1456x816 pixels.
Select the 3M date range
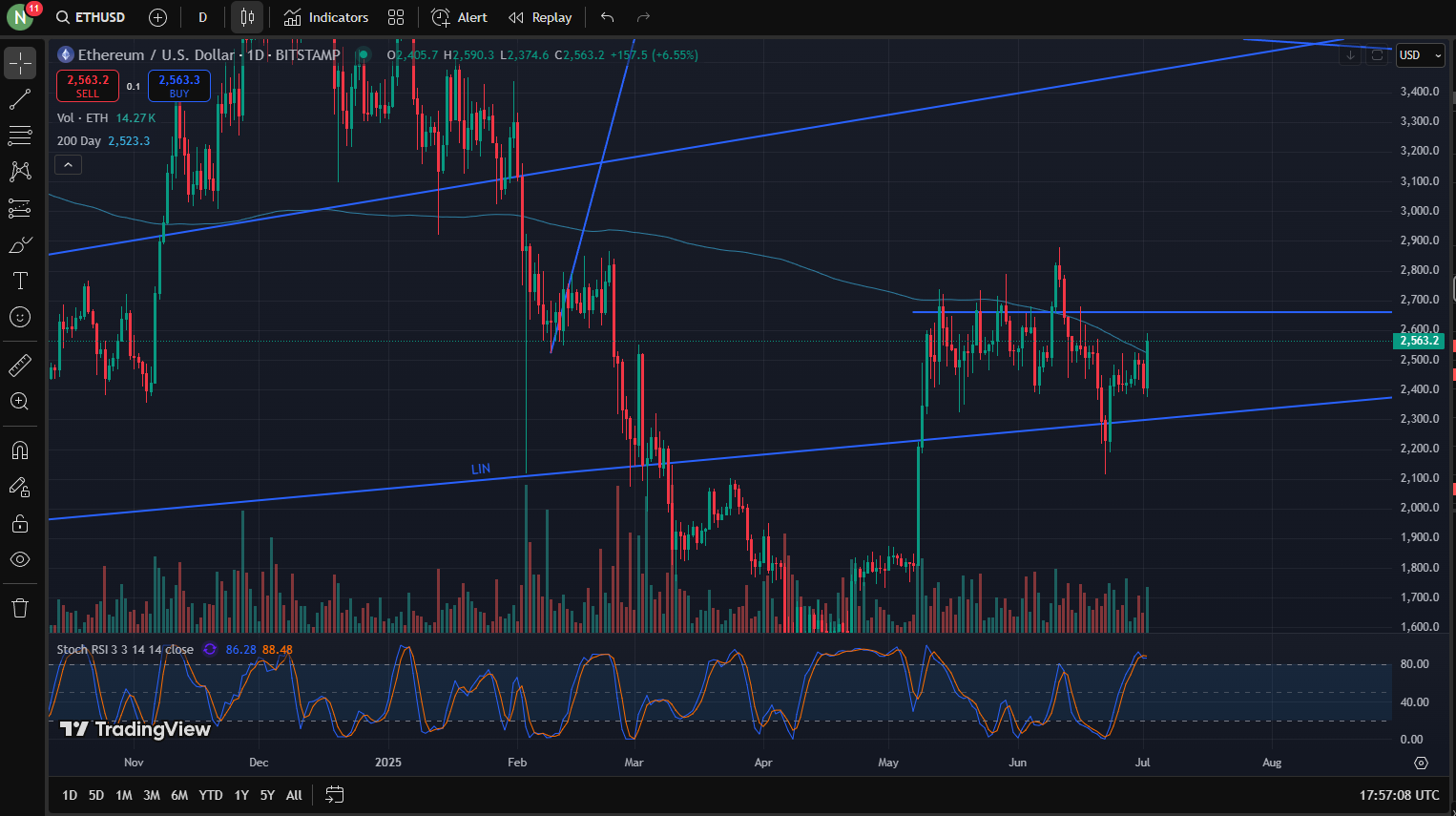[x=152, y=795]
